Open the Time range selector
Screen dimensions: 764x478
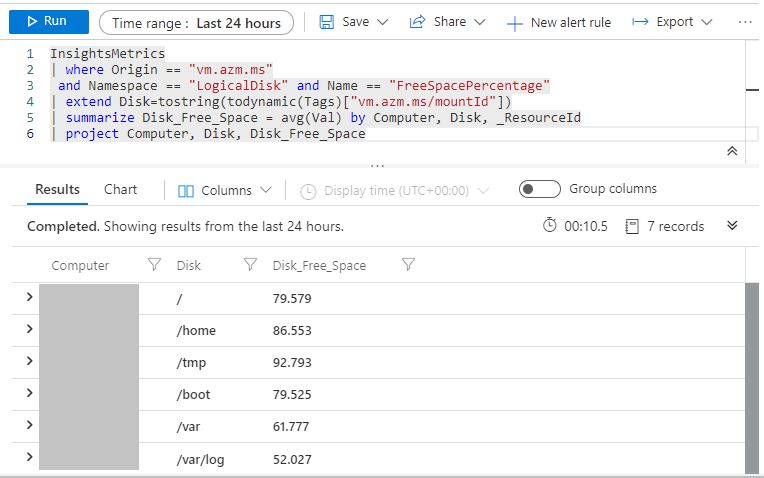point(196,22)
